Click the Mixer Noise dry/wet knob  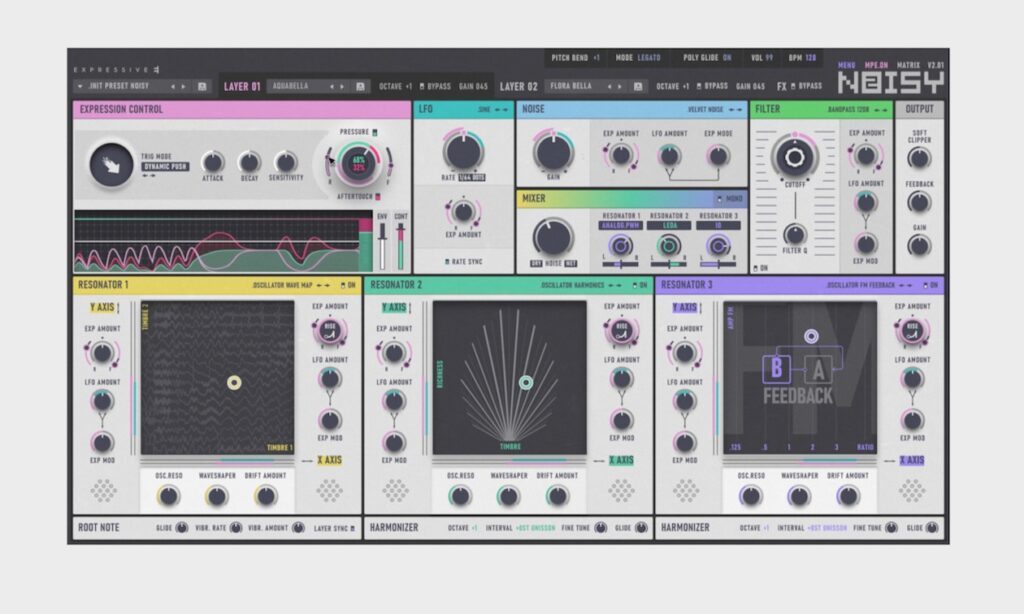(552, 237)
